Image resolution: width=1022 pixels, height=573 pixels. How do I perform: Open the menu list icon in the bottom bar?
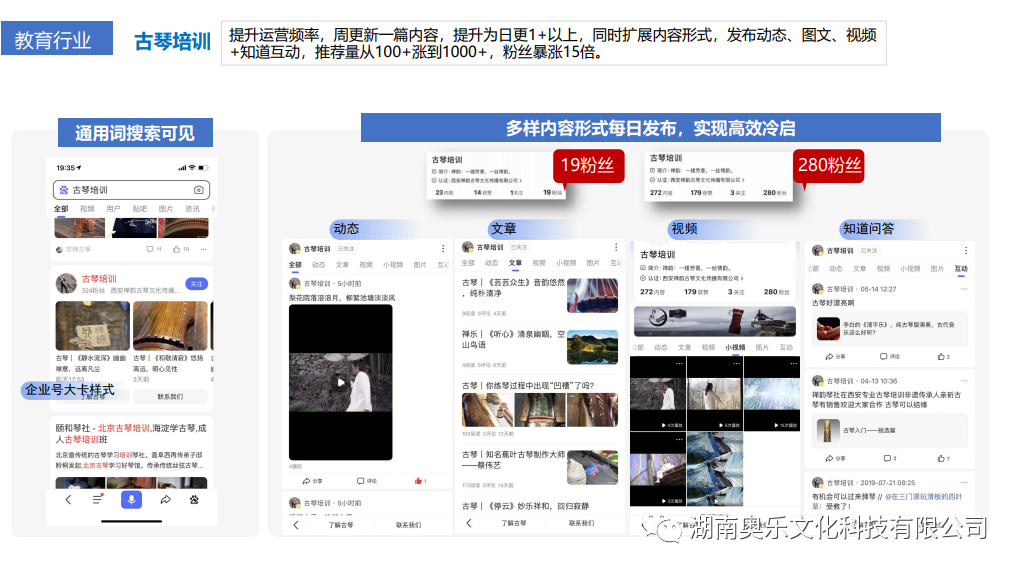pos(97,500)
